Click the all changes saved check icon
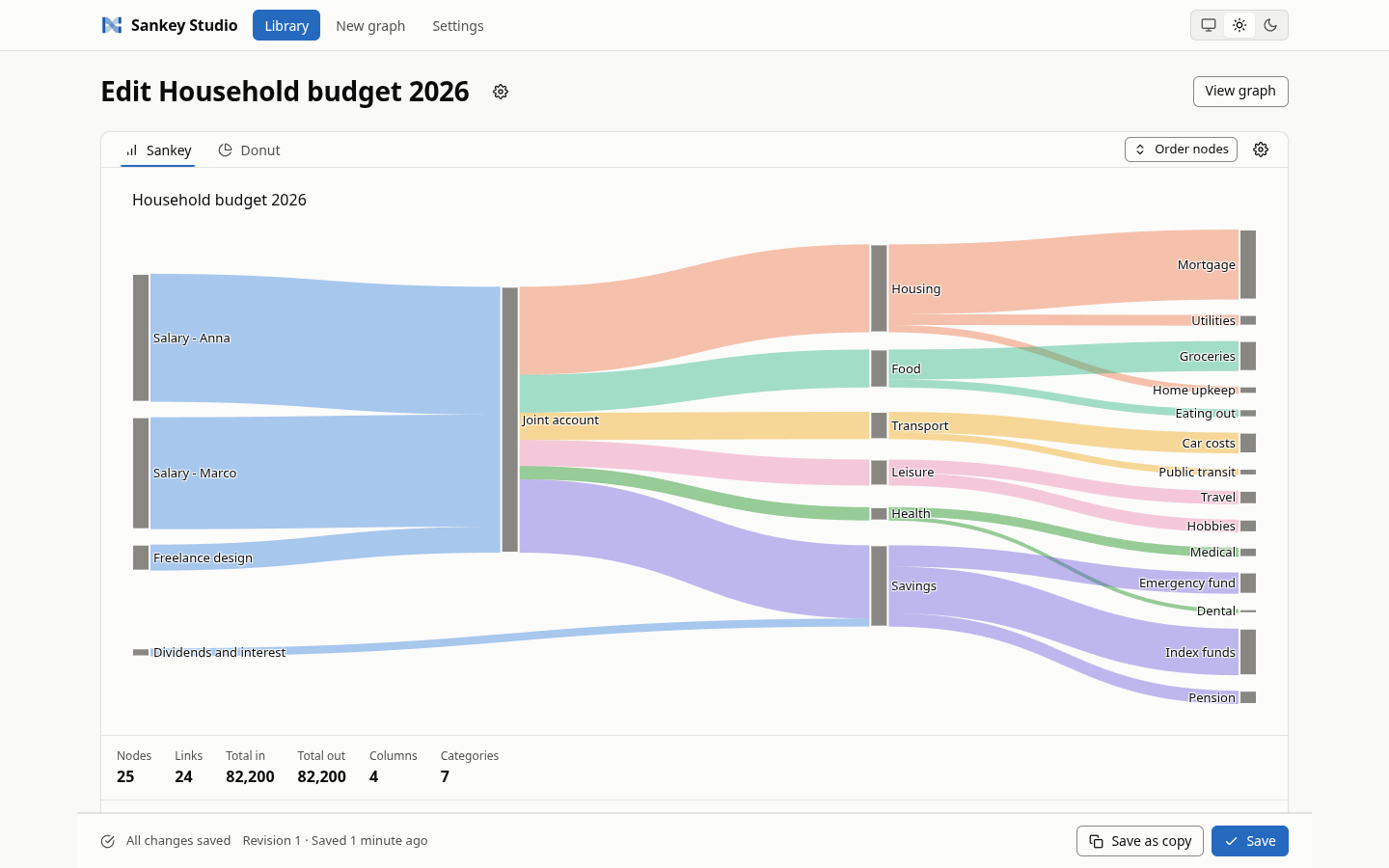Viewport: 1389px width, 868px height. (108, 841)
